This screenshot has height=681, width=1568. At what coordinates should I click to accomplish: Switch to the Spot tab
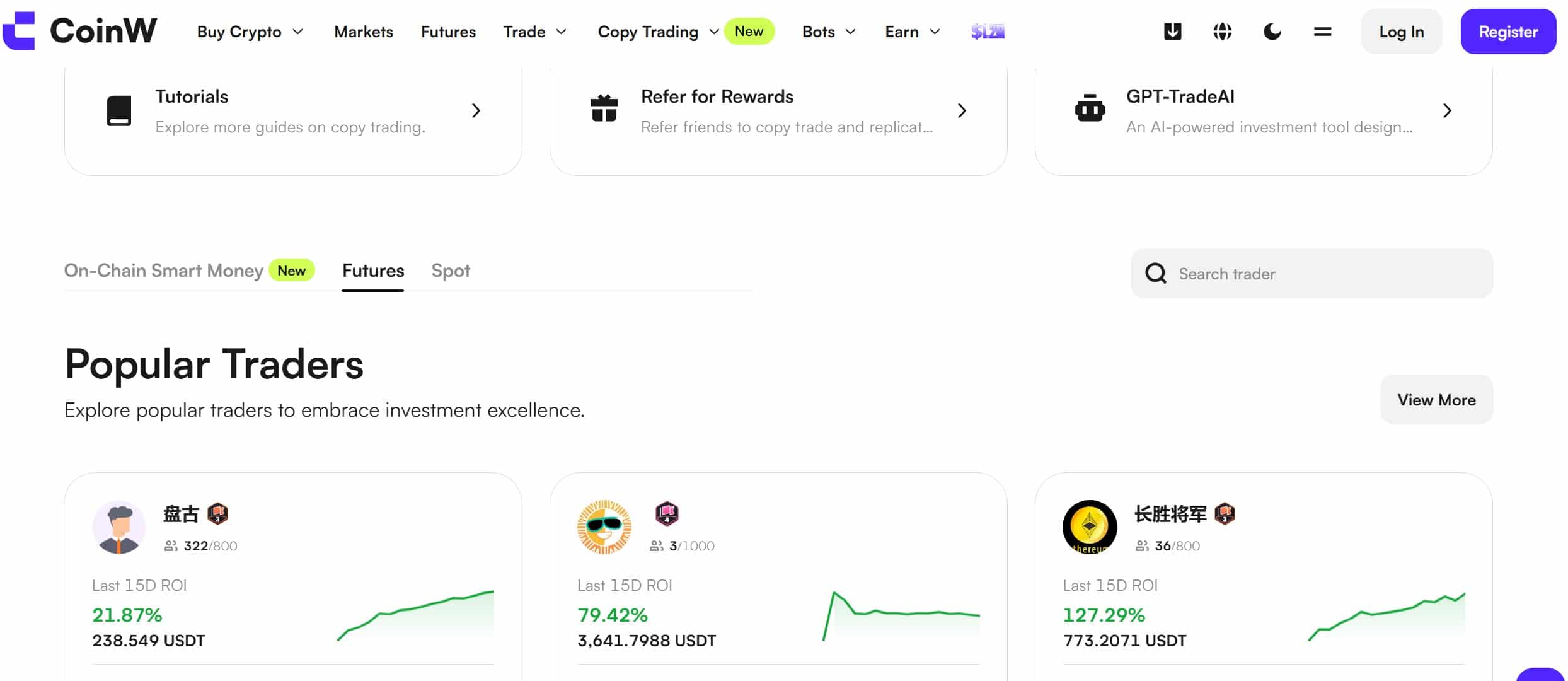[x=451, y=271]
